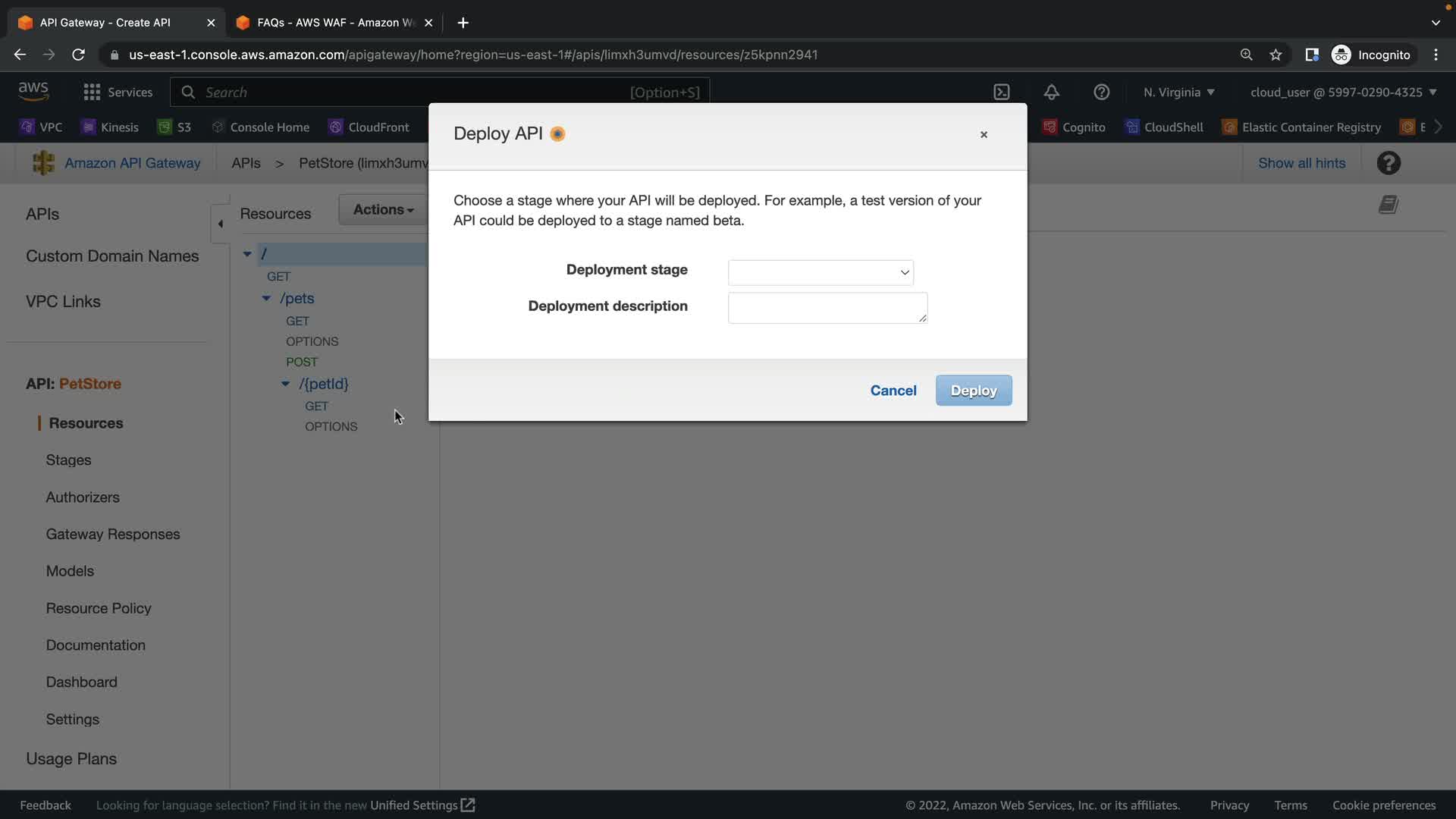
Task: Click the Show all hints link
Action: (x=1301, y=163)
